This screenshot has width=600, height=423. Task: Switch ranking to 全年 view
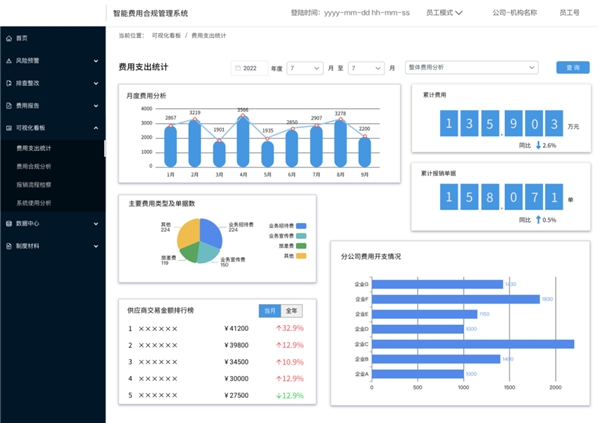click(x=291, y=311)
